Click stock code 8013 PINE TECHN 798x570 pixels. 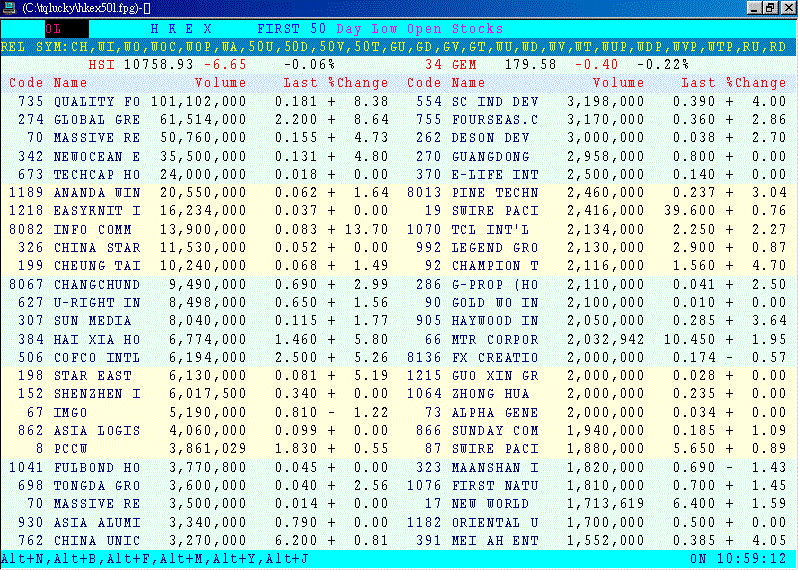pyautogui.click(x=424, y=193)
